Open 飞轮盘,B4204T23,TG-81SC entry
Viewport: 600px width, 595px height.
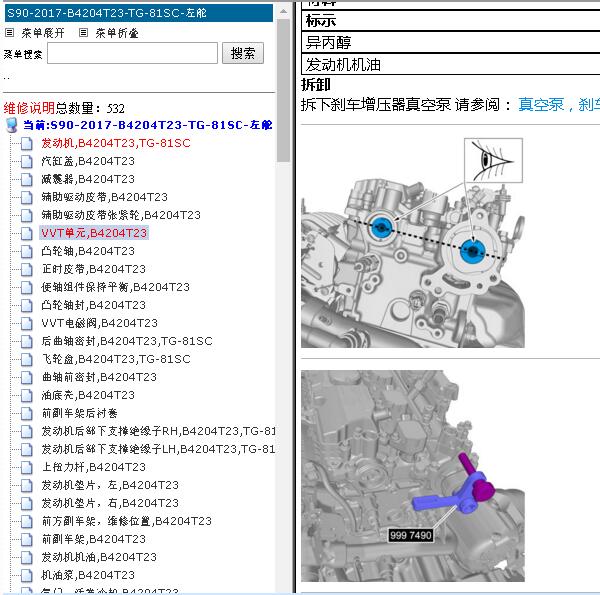pos(116,359)
